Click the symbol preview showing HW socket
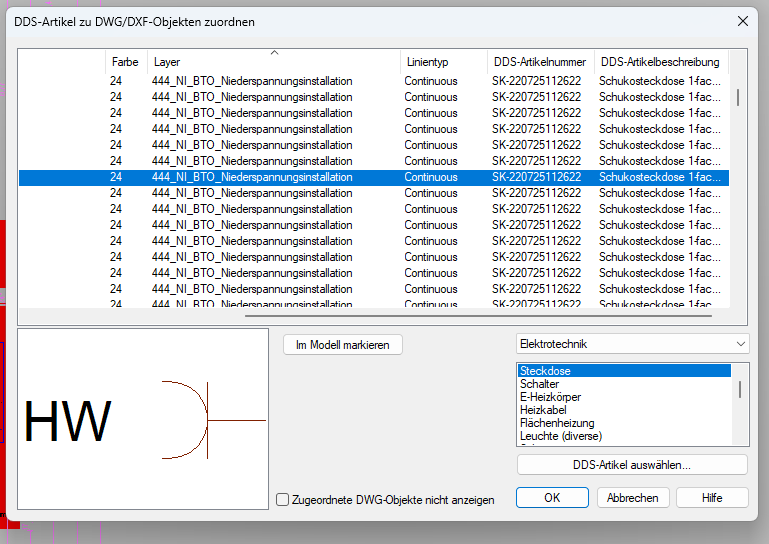 143,419
